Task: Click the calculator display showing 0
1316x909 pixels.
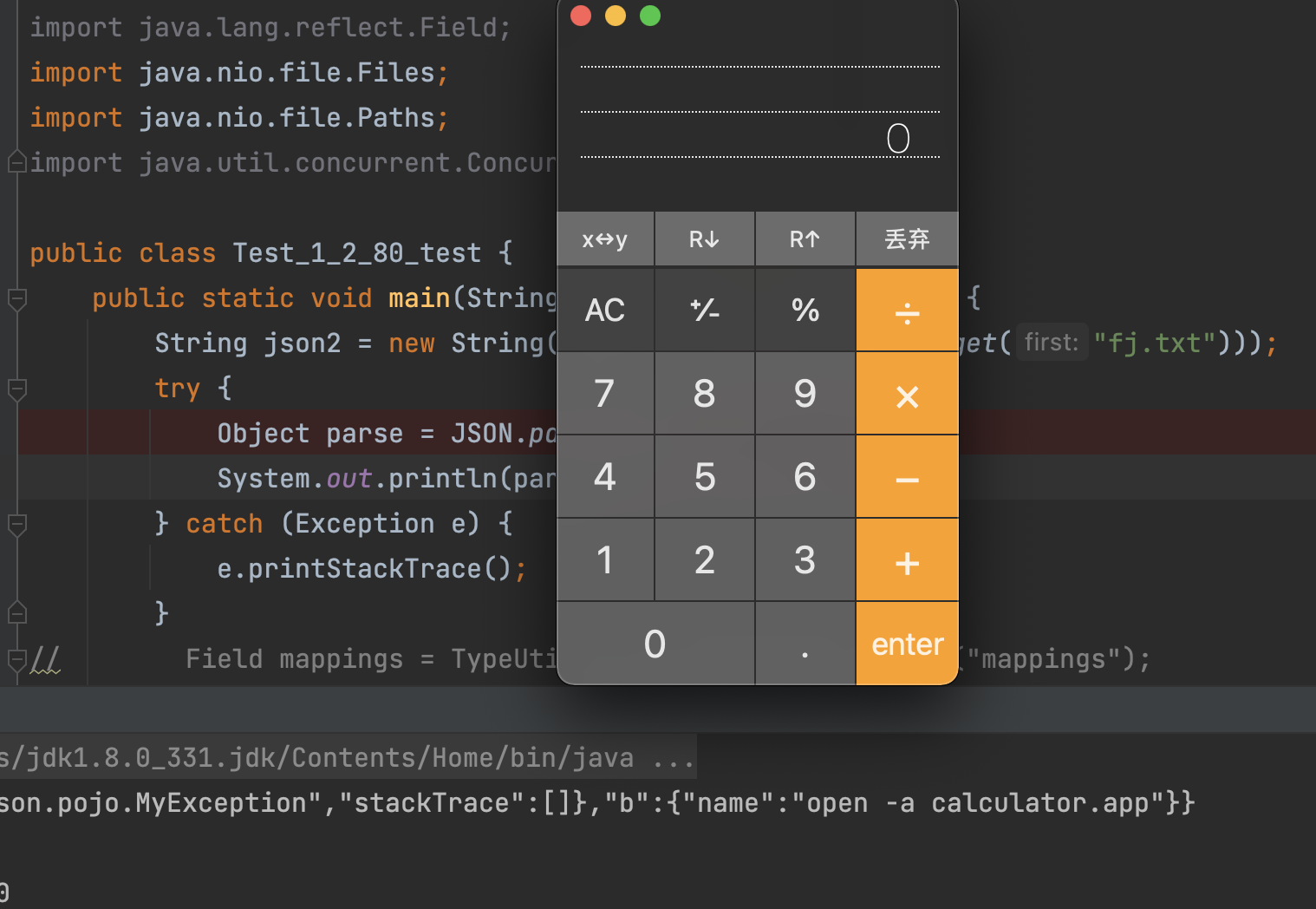Action: [898, 137]
